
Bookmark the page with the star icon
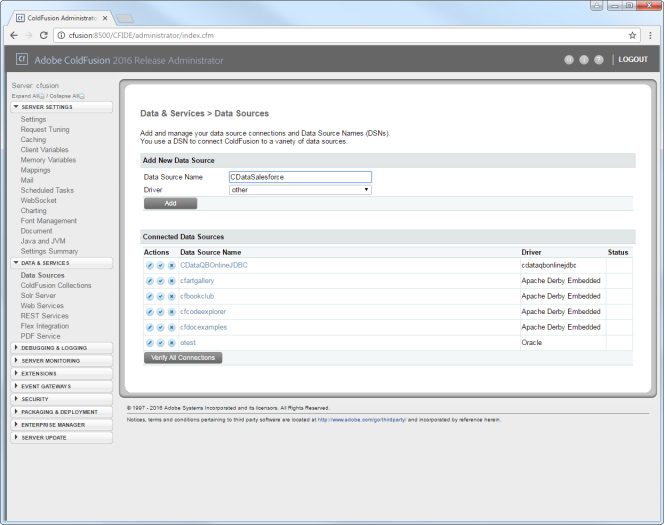(x=632, y=35)
